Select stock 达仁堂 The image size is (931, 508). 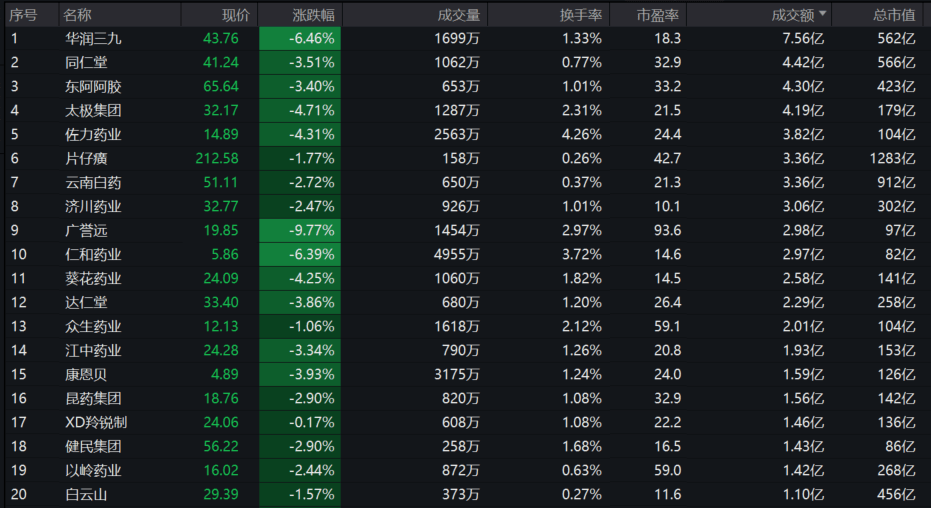(x=86, y=302)
